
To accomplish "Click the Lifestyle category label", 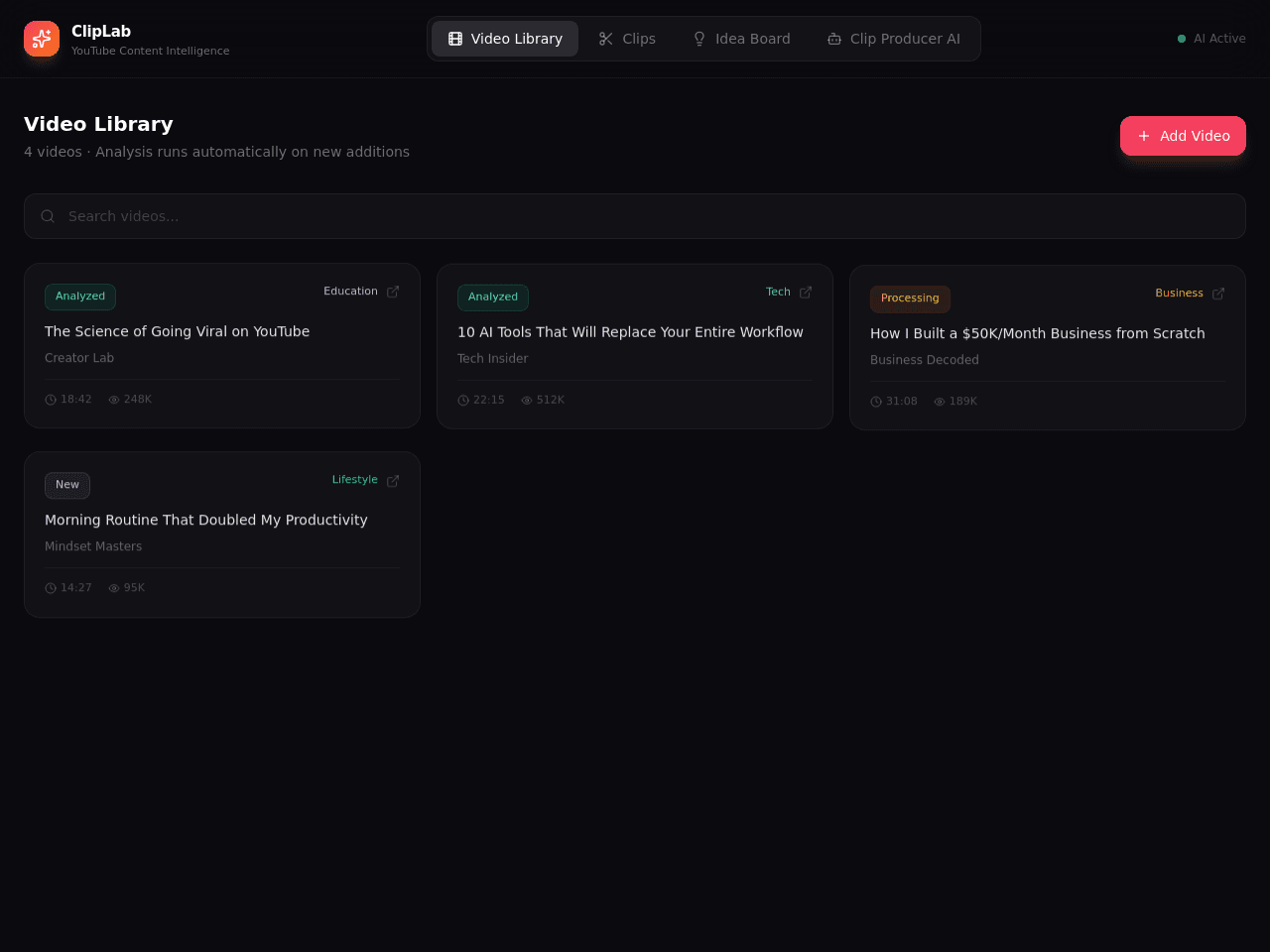I will 354,480.
